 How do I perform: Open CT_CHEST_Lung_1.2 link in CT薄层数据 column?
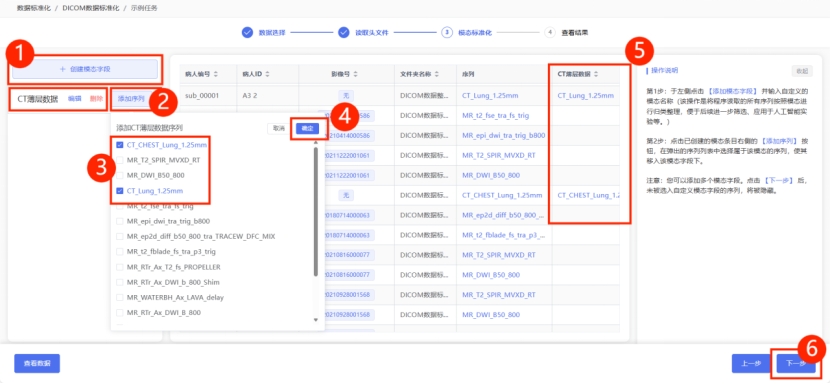click(x=588, y=195)
